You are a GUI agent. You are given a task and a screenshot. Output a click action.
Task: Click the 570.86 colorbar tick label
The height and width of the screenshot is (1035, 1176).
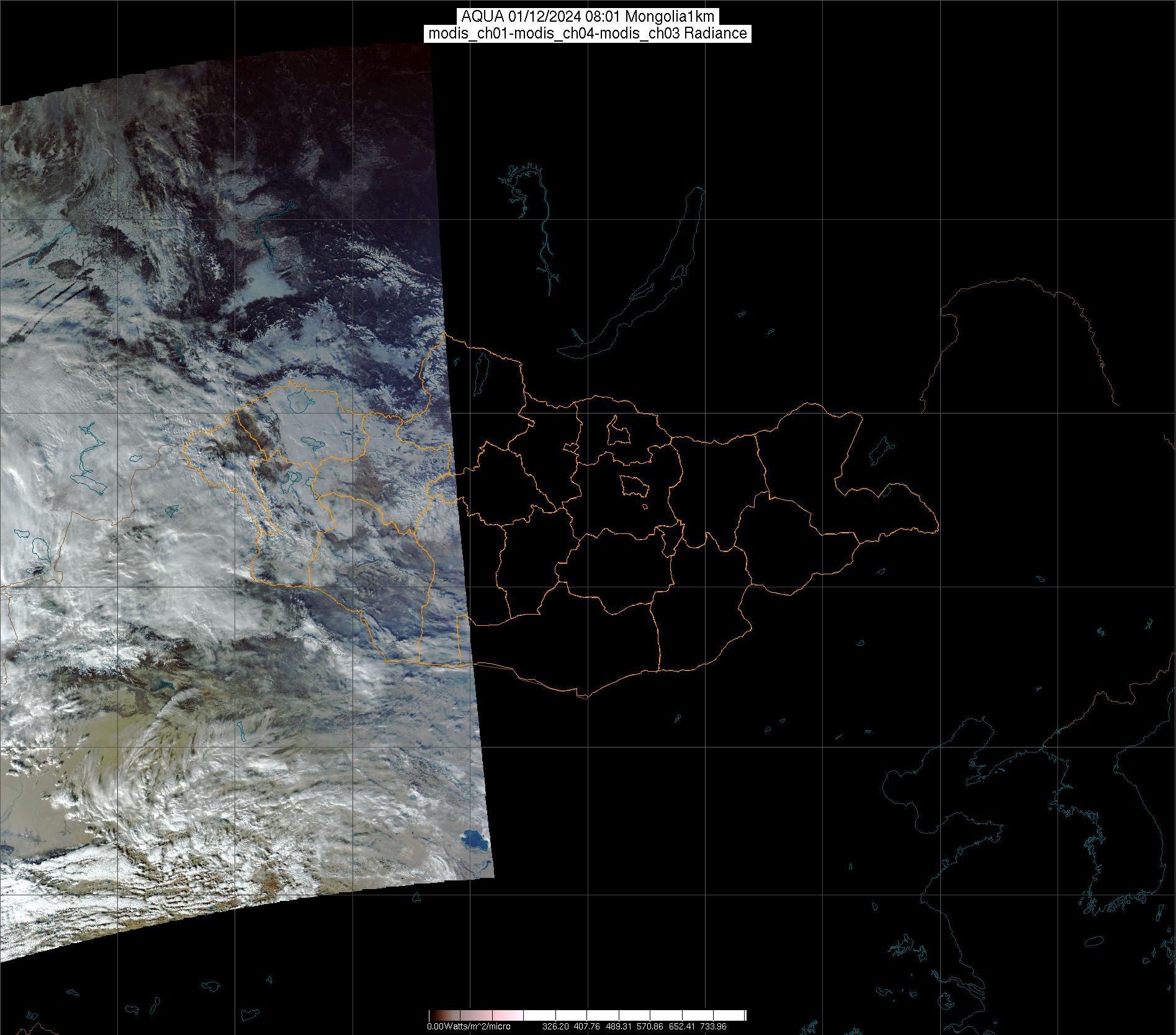pos(650,1026)
